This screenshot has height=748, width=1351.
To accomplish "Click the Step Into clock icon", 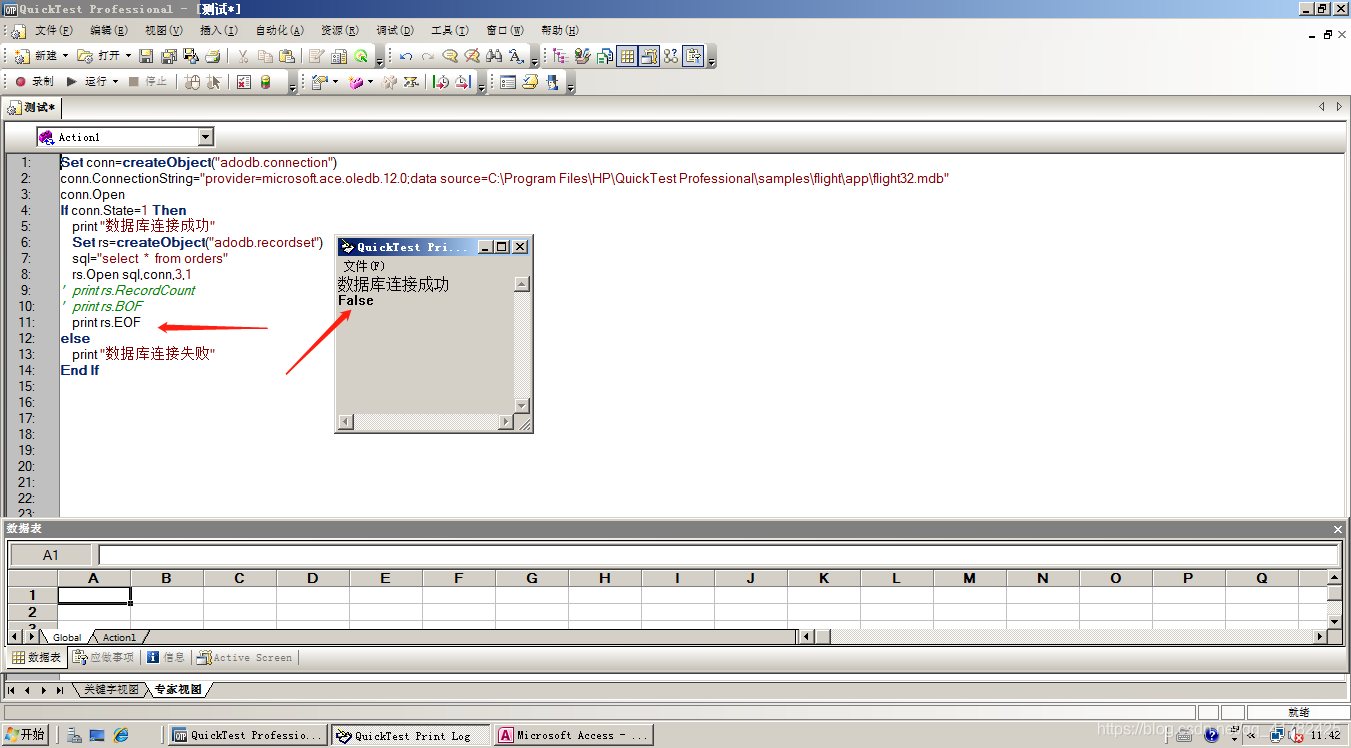I will pyautogui.click(x=440, y=82).
